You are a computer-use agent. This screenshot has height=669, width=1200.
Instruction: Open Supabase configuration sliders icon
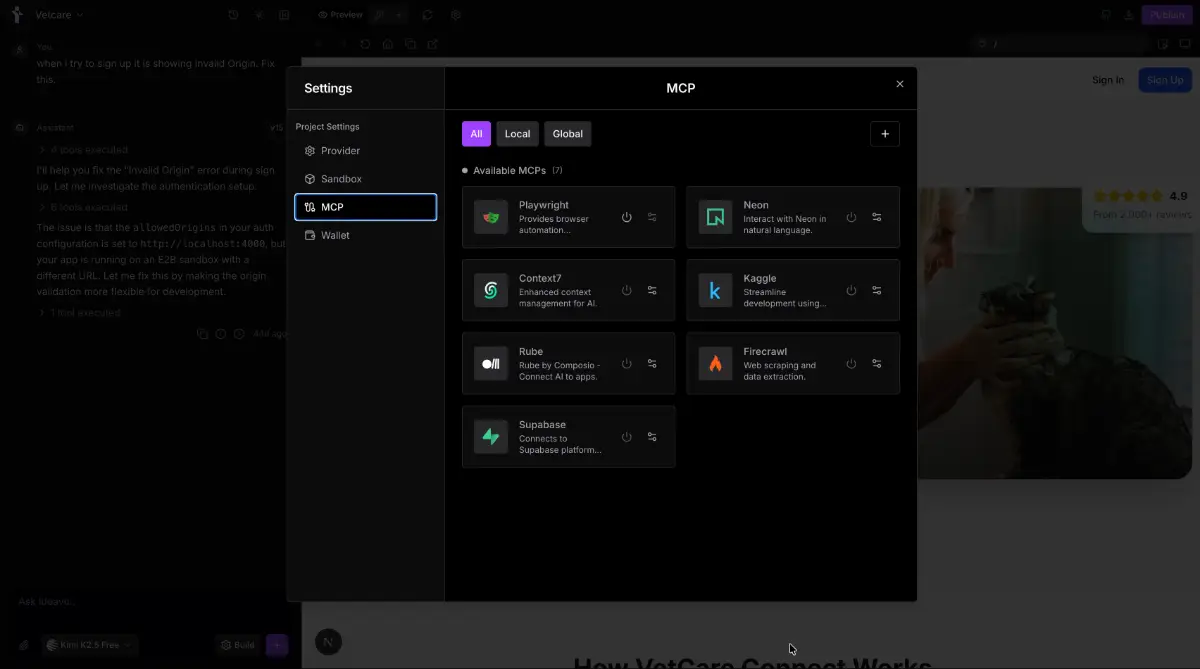click(652, 436)
